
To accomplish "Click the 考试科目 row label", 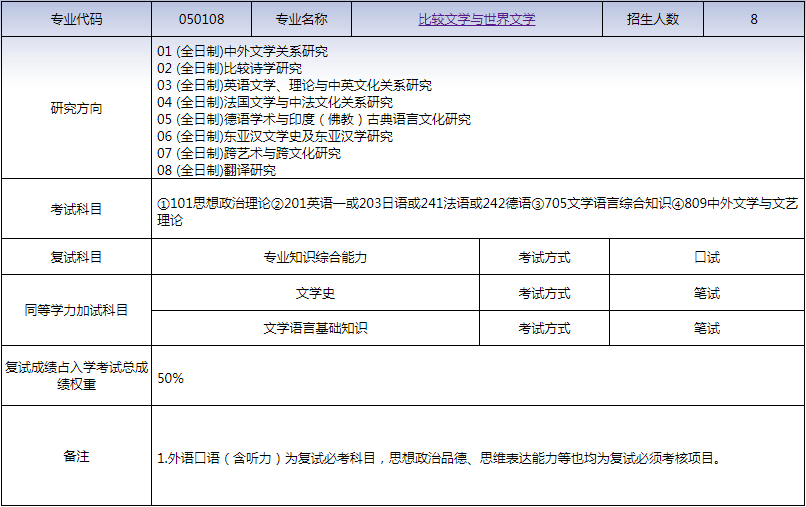I will 76,209.
